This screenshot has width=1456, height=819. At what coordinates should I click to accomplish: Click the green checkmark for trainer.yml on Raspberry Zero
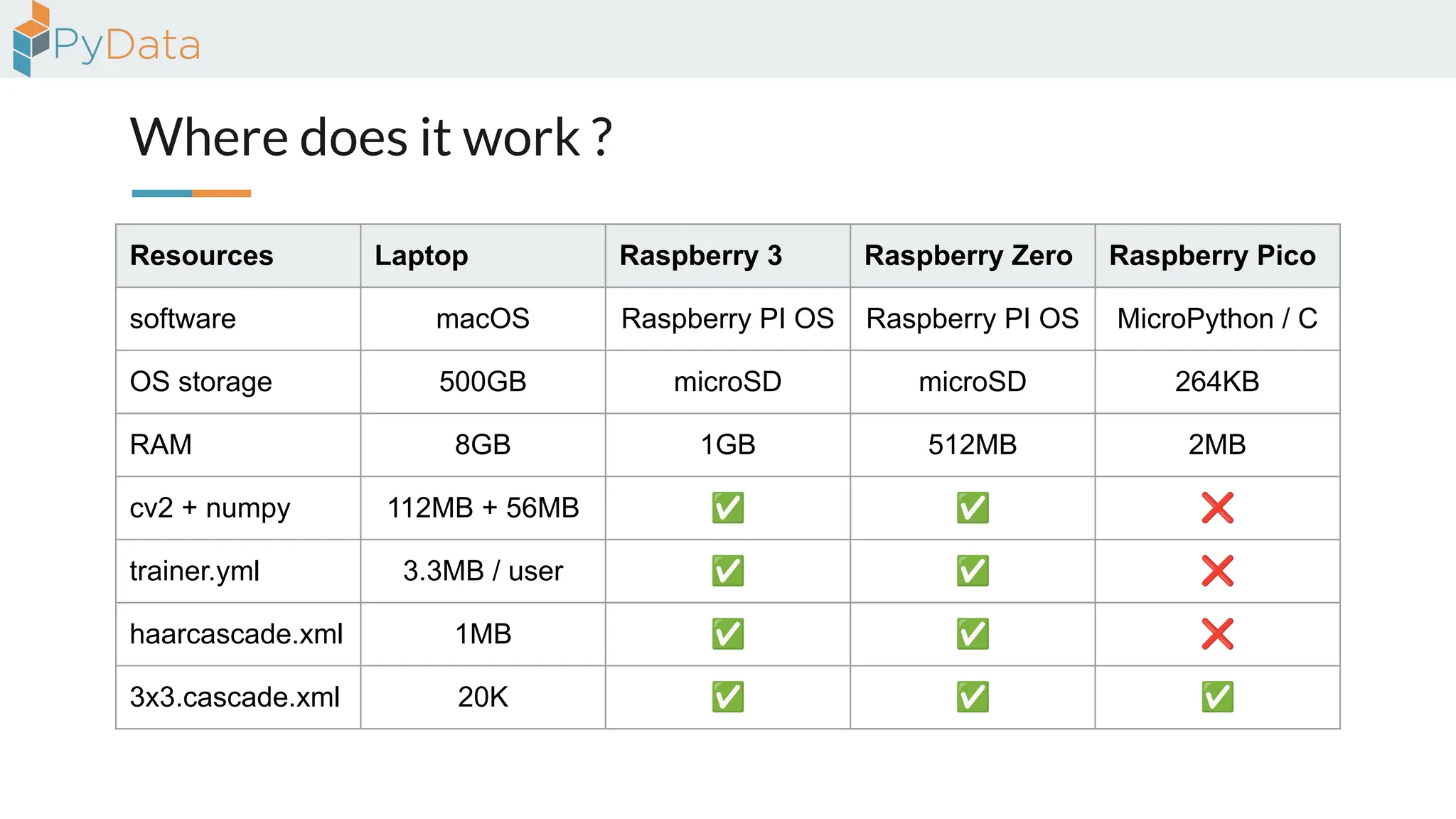(x=973, y=571)
